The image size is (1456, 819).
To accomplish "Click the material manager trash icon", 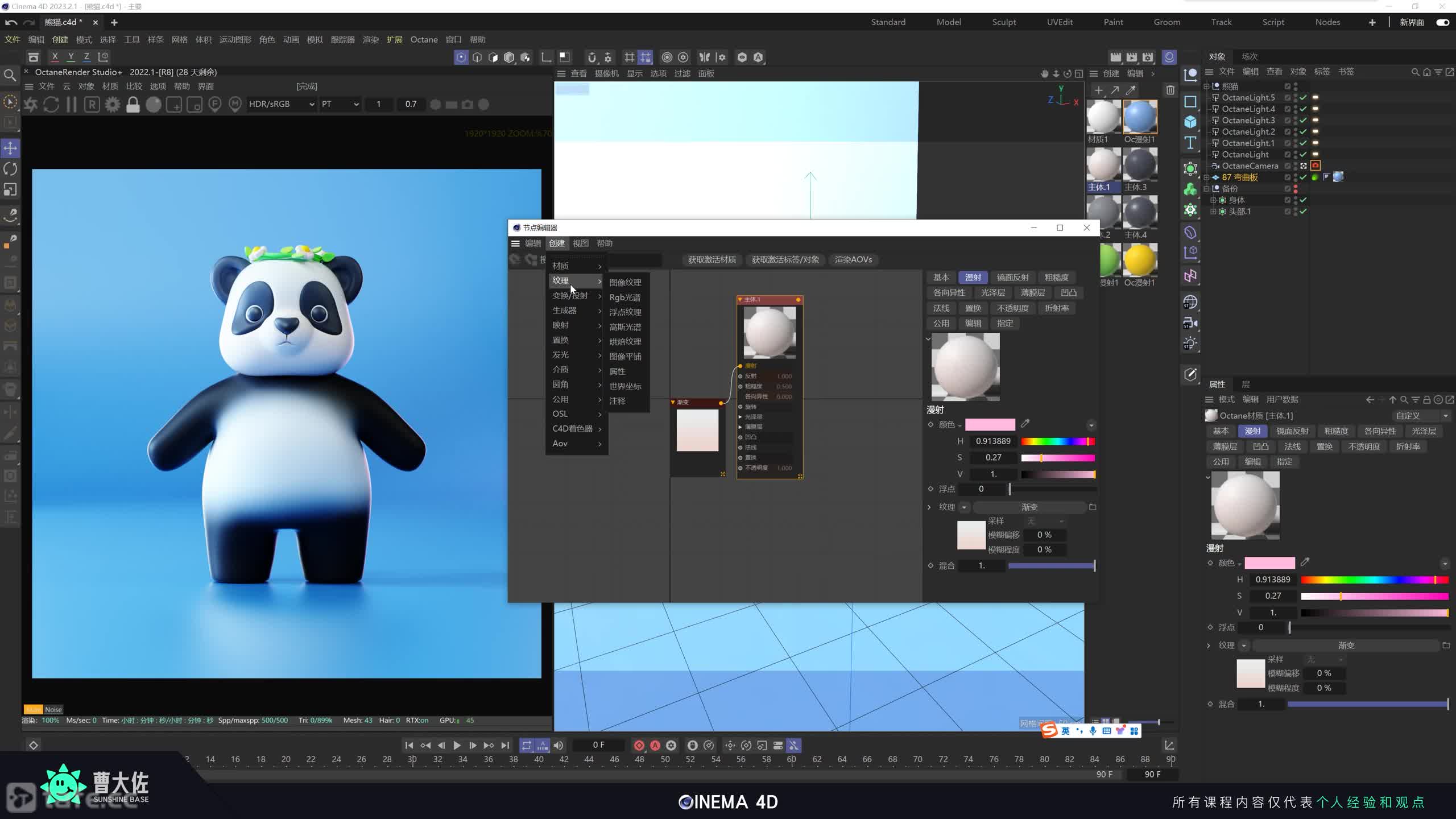I will 1170,90.
